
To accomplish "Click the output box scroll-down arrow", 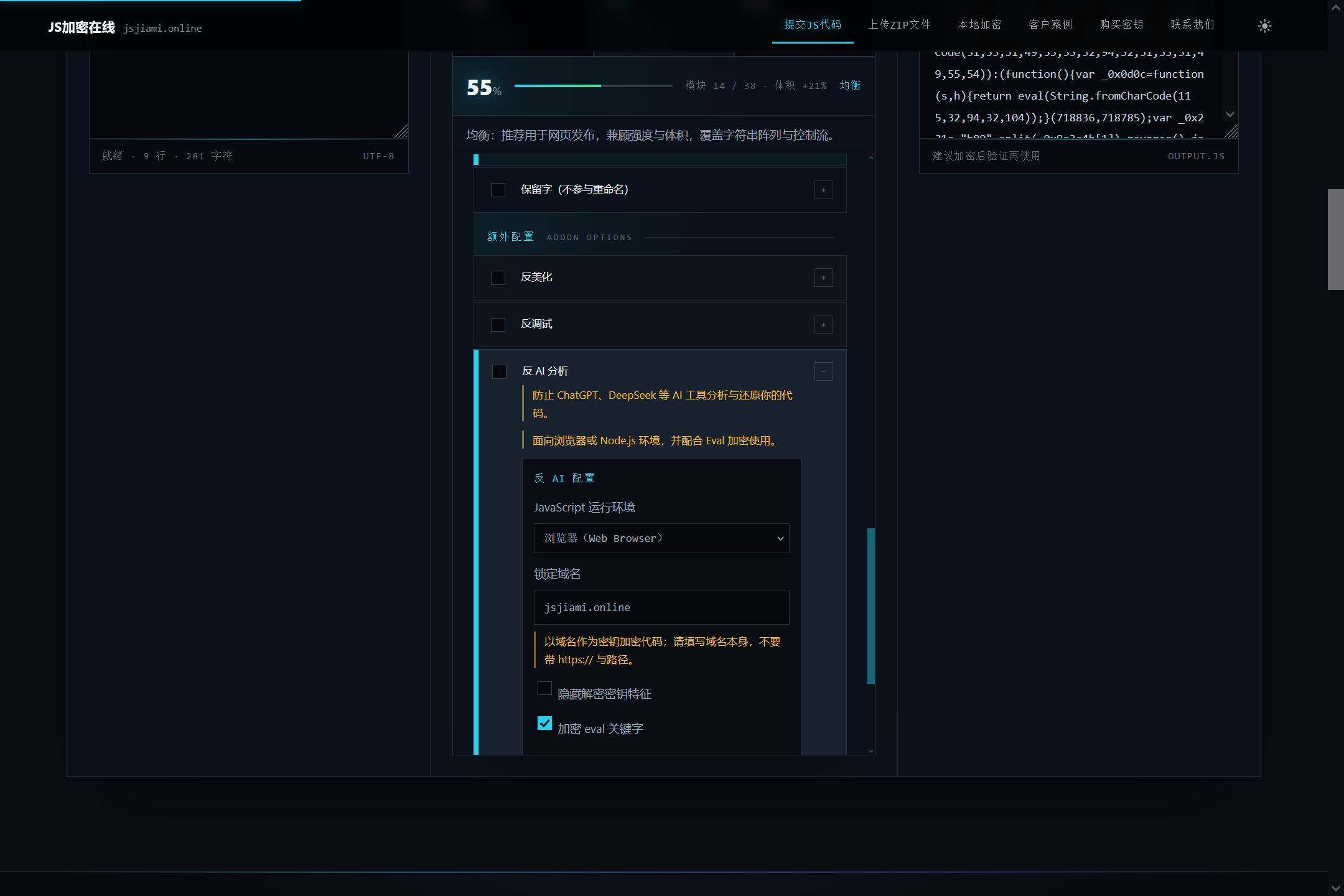I will (1230, 114).
